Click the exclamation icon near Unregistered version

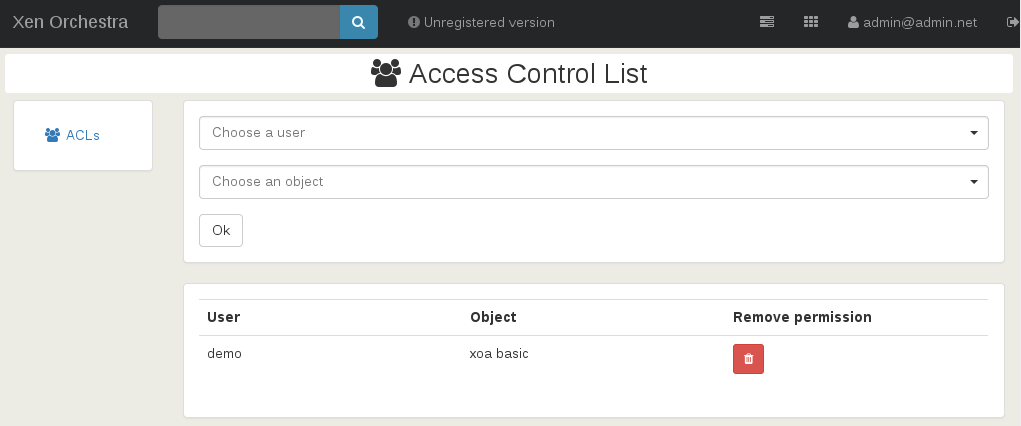tap(413, 22)
